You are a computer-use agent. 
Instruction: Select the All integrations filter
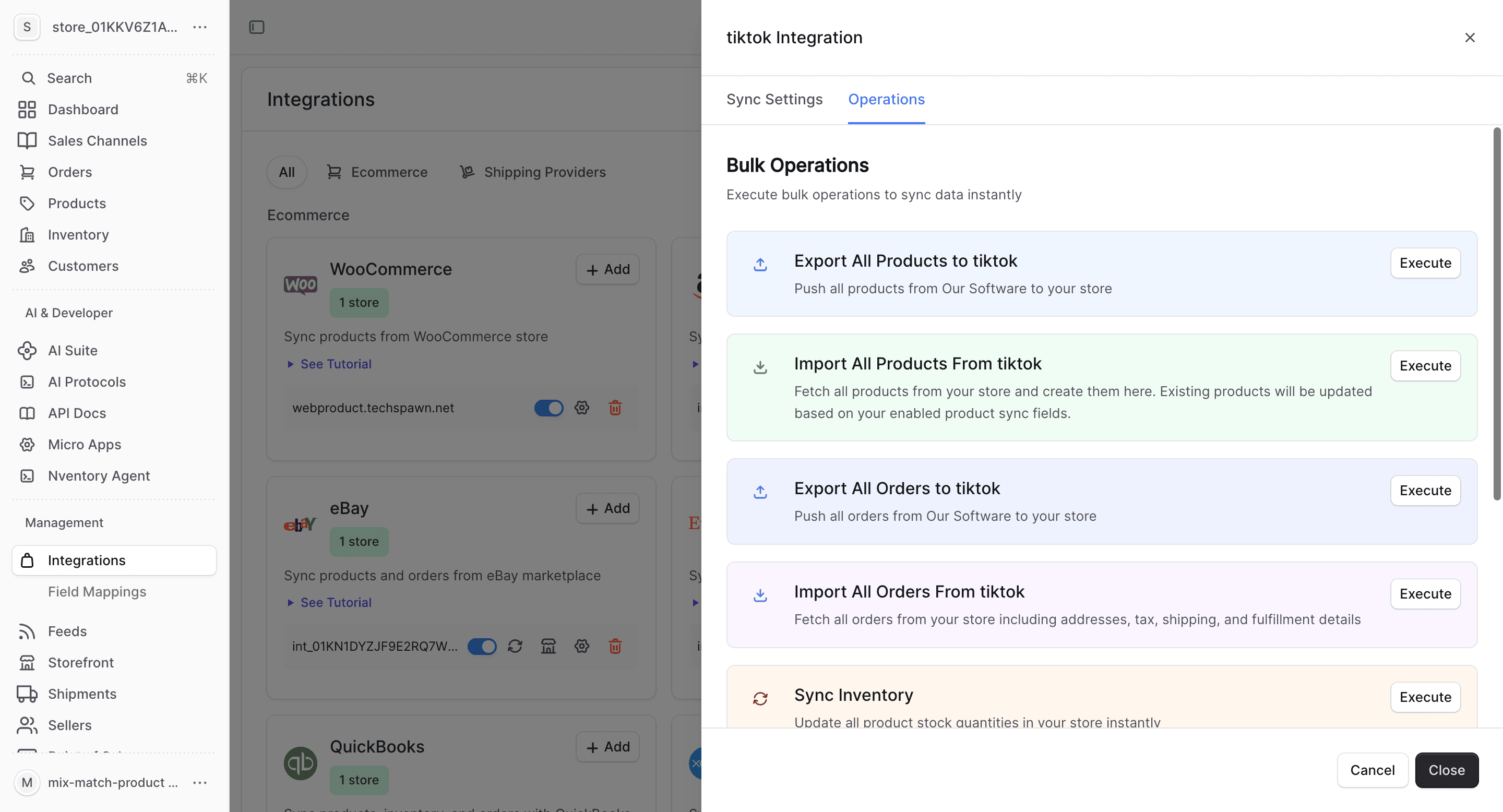(287, 172)
